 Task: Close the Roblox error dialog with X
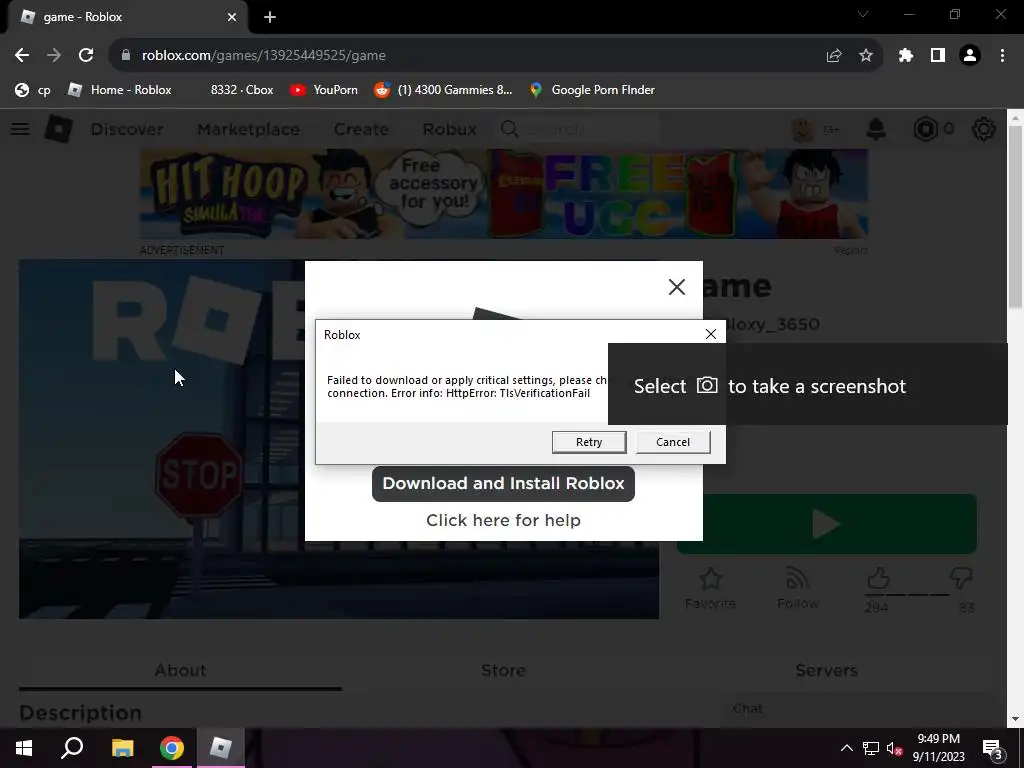coord(711,334)
